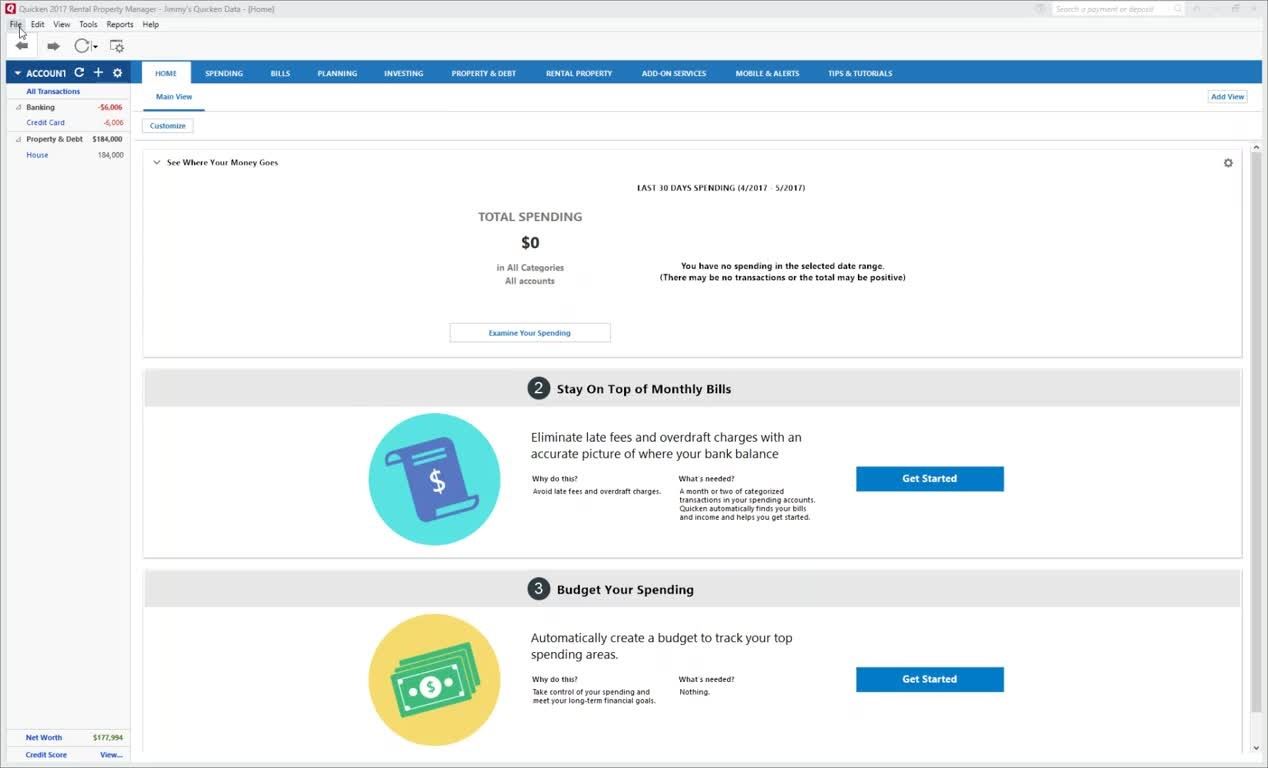Collapse the Accounts bar header arrow

click(x=17, y=73)
